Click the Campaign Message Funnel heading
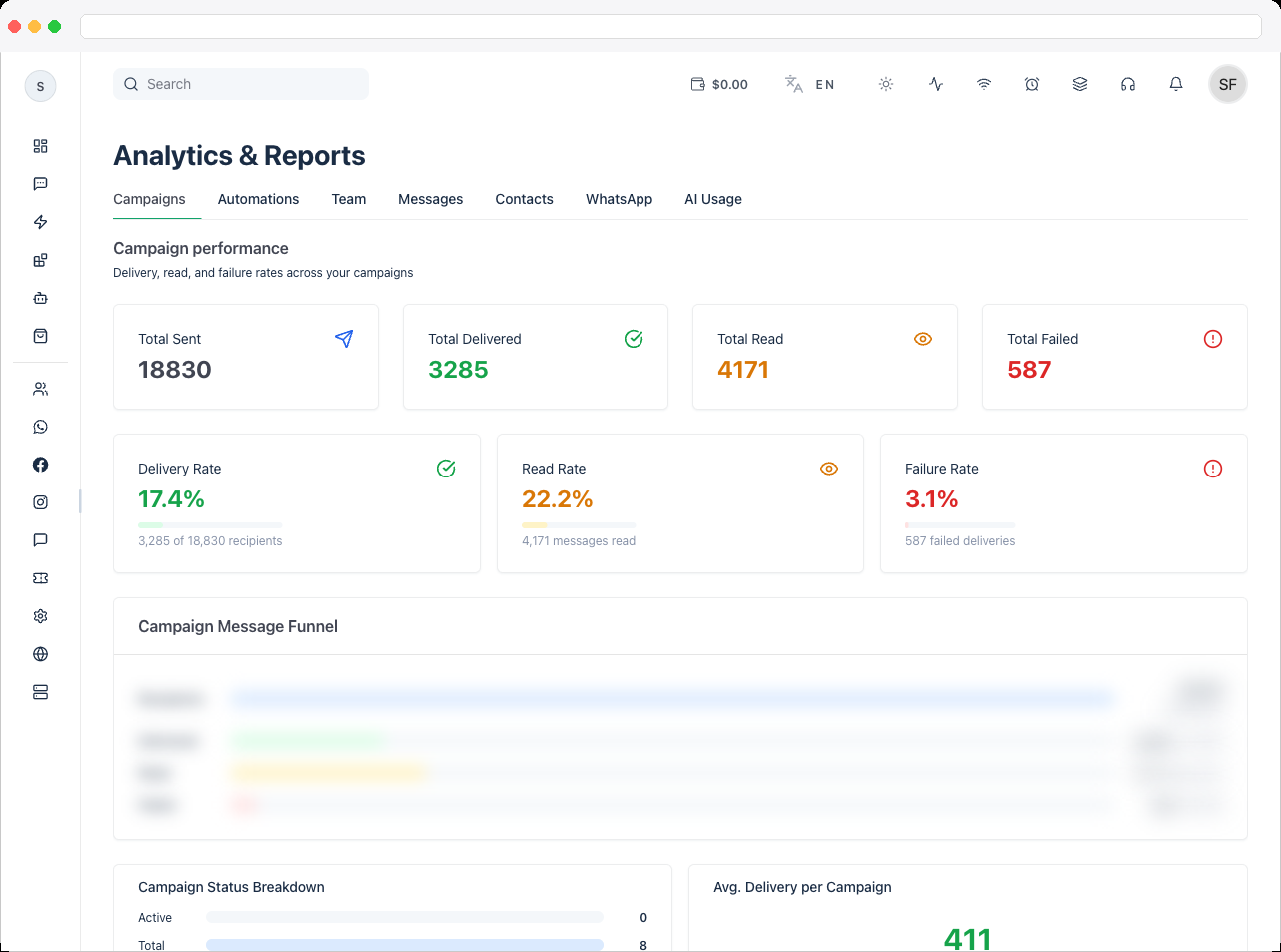 (x=238, y=626)
